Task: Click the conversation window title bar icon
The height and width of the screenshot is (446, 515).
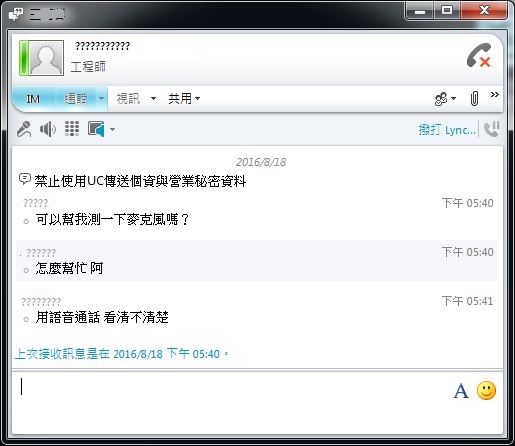Action: point(16,14)
